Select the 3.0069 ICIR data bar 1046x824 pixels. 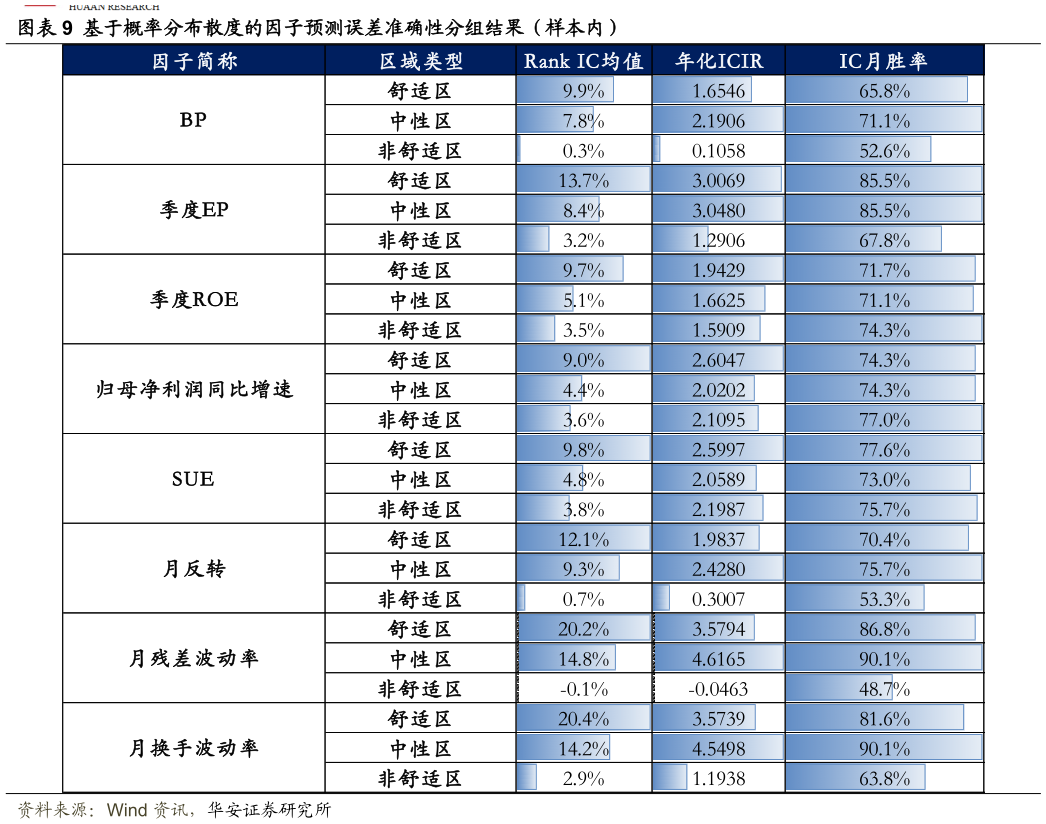[x=717, y=181]
